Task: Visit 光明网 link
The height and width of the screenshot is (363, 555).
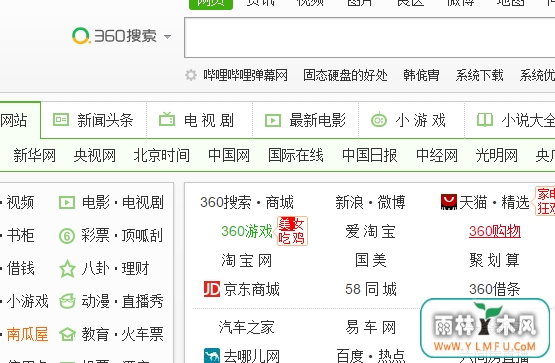Action: click(x=497, y=155)
